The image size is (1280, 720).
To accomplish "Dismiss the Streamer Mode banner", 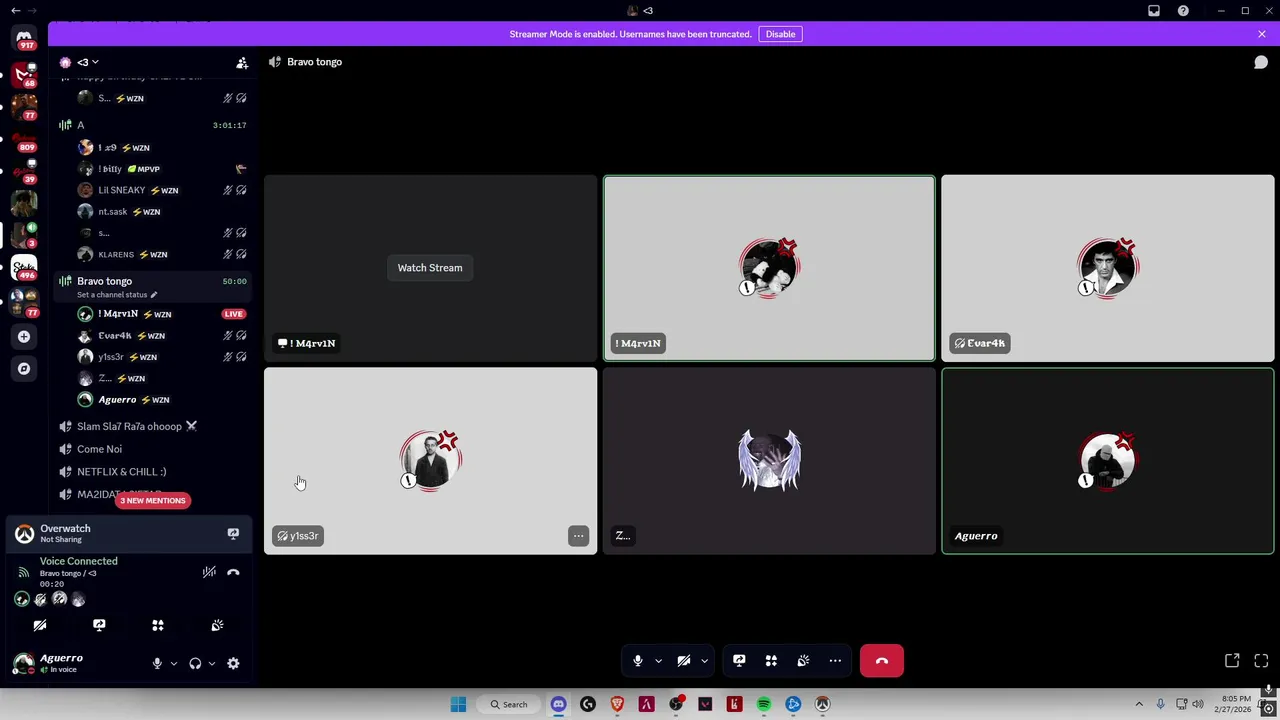I will coord(1262,34).
